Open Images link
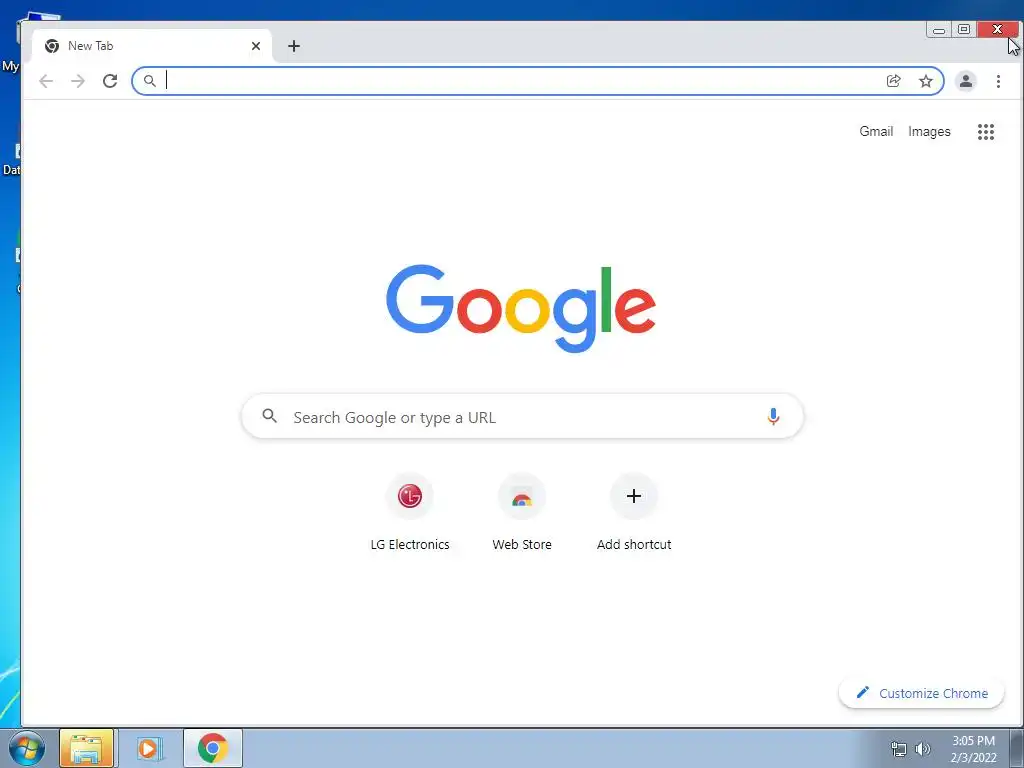 pos(929,131)
